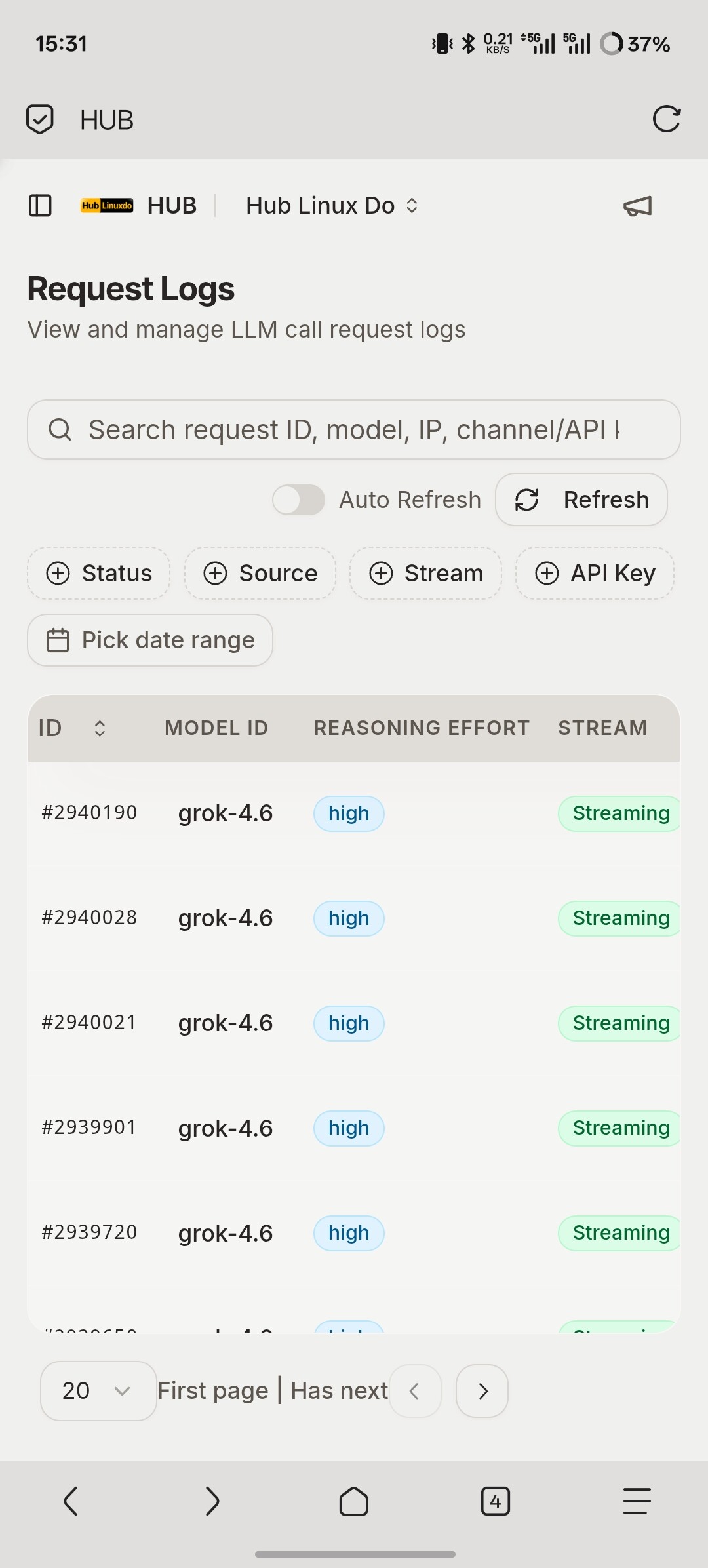
Task: Click grok-4.6 model in row #2939901
Action: click(226, 1128)
